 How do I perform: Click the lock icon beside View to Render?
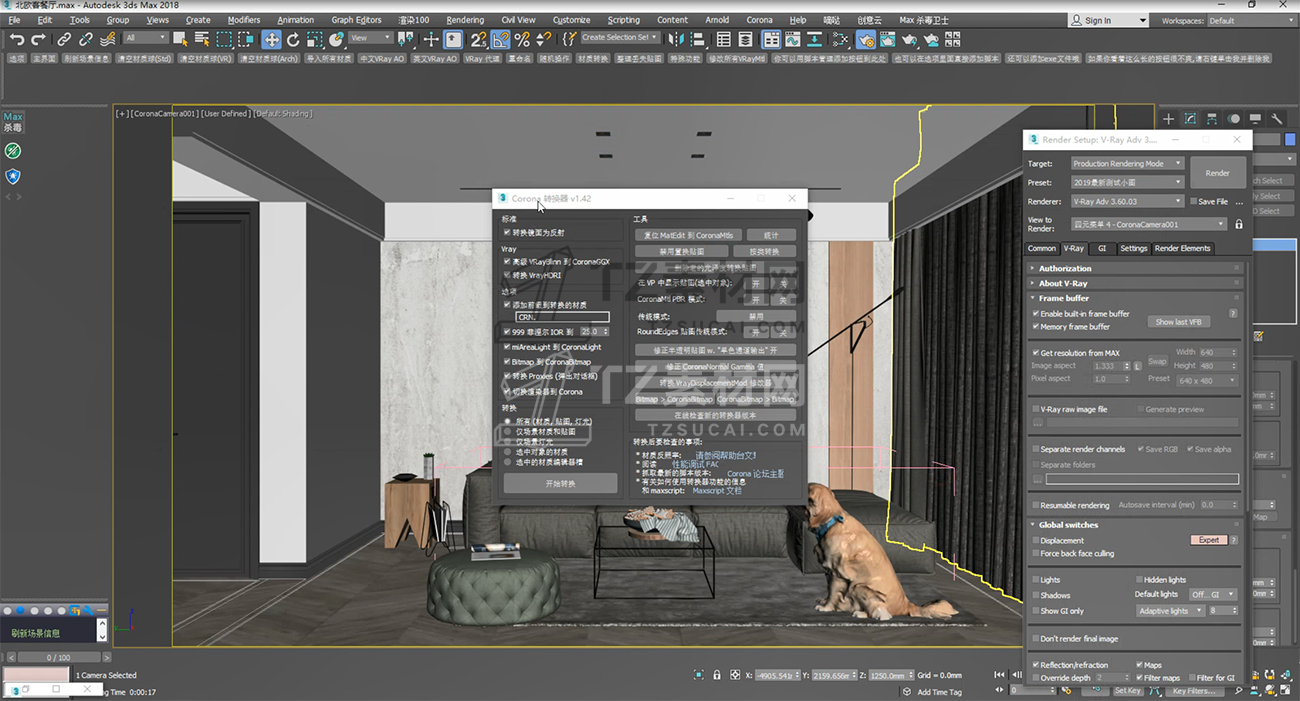coord(1239,224)
